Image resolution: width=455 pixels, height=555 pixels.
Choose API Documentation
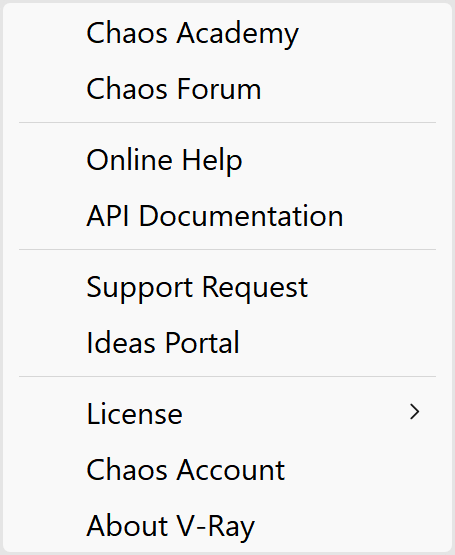pyautogui.click(x=227, y=216)
